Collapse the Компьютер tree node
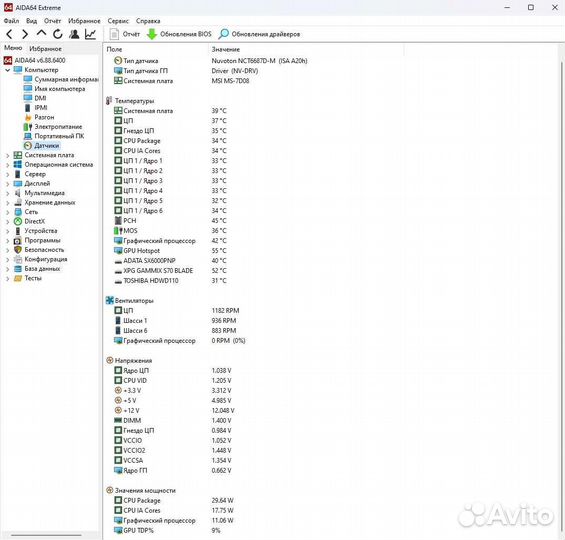Viewport: 565px width, 540px height. 8,70
